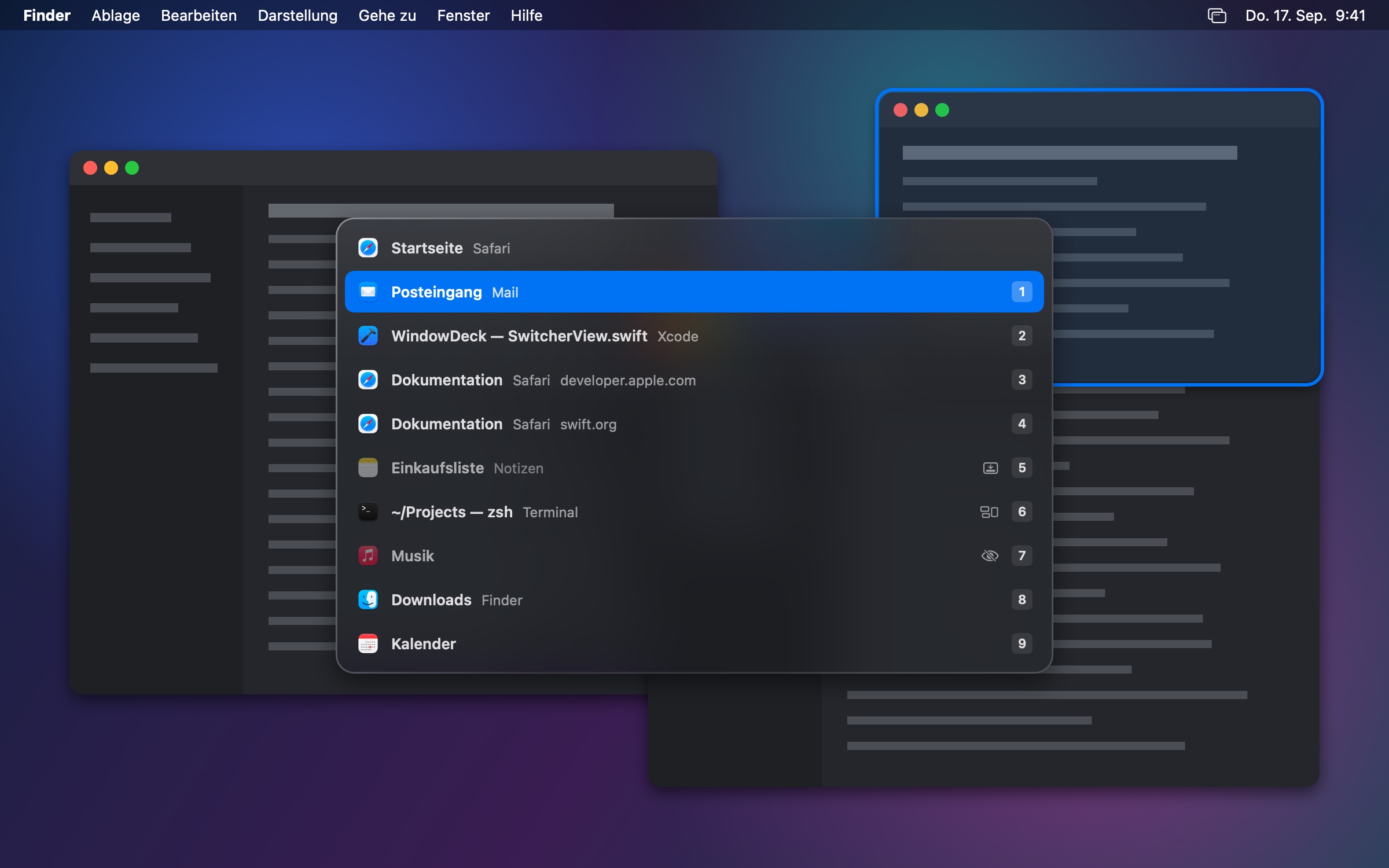Open the window switcher menu bar icon
Screen dimensions: 1389x868
pos(1217,16)
